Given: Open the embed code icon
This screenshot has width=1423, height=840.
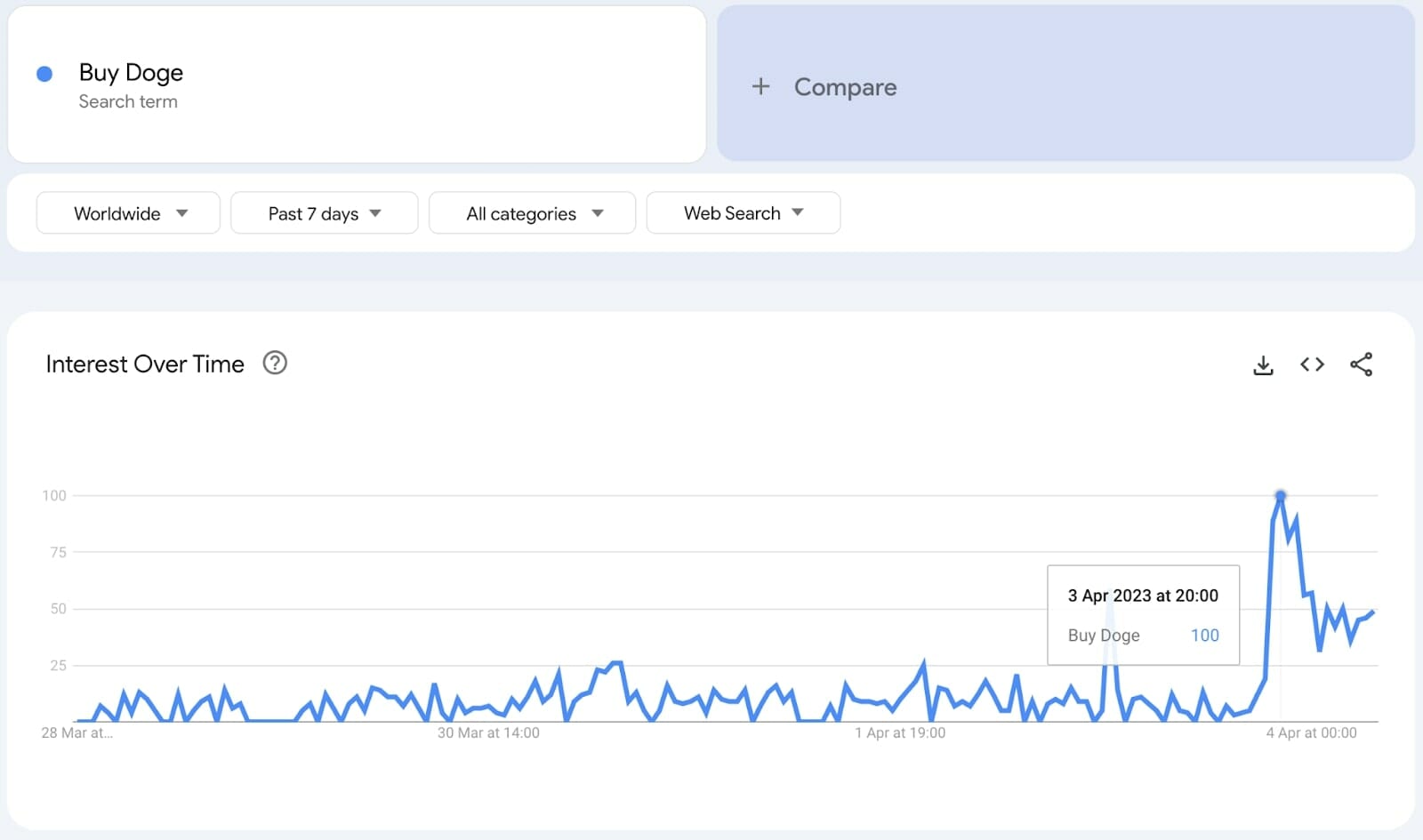Looking at the screenshot, I should (x=1312, y=364).
